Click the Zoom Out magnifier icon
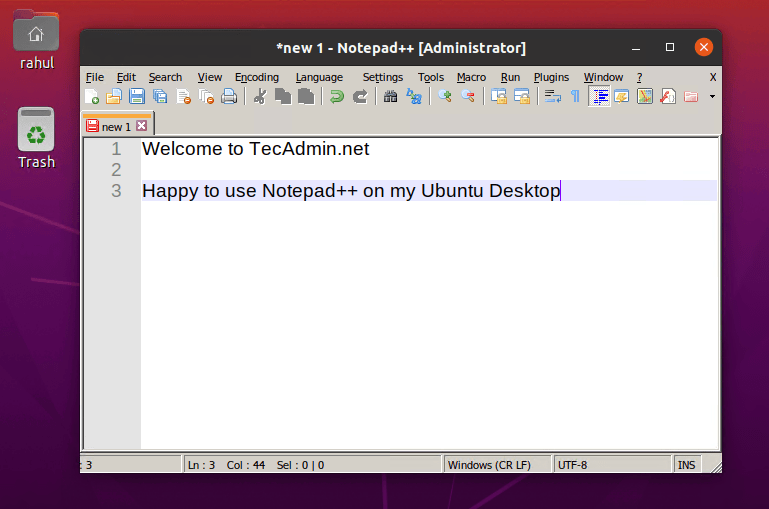 tap(468, 97)
